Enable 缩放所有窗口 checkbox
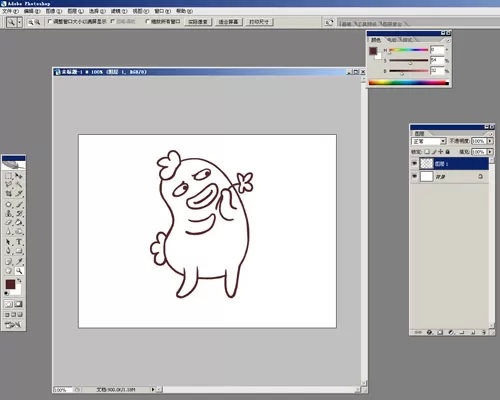Image resolution: width=500 pixels, height=400 pixels. point(148,21)
